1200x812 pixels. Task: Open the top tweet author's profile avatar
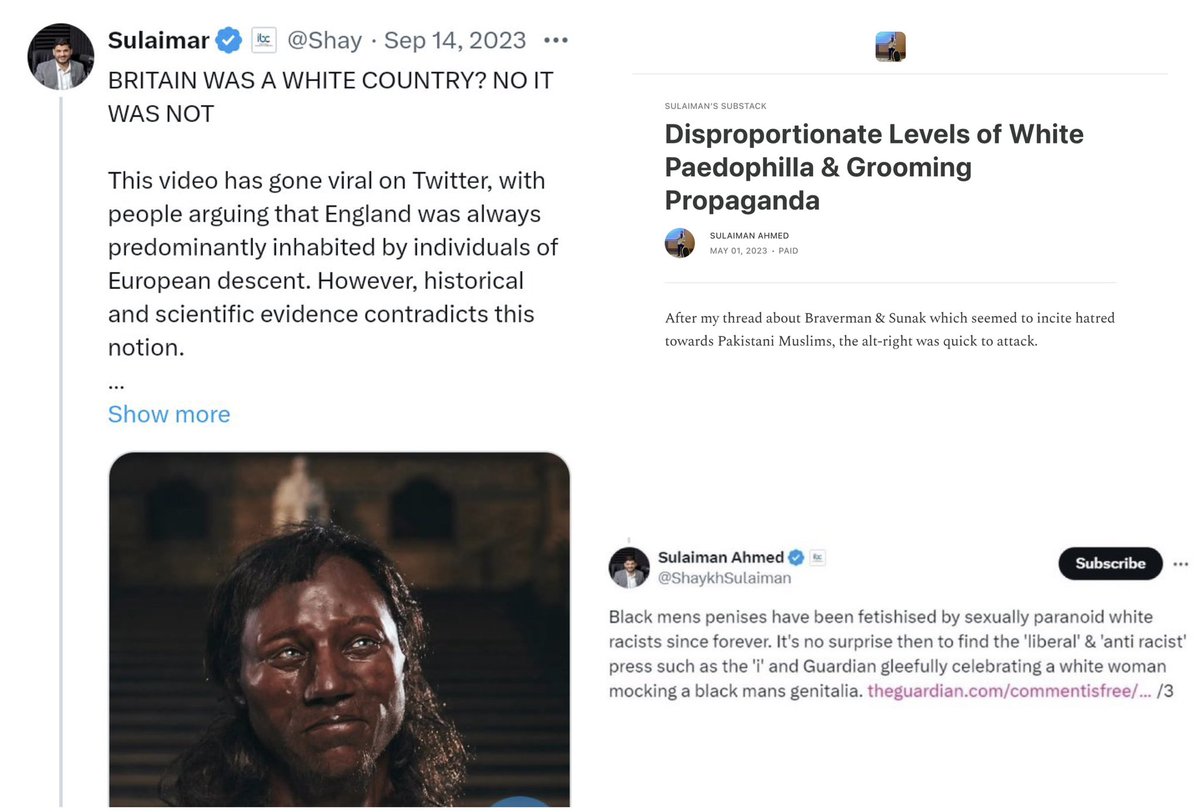(60, 56)
